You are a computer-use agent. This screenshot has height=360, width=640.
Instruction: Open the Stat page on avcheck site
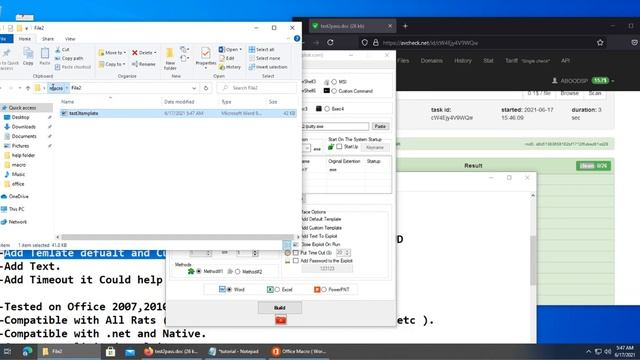489,60
